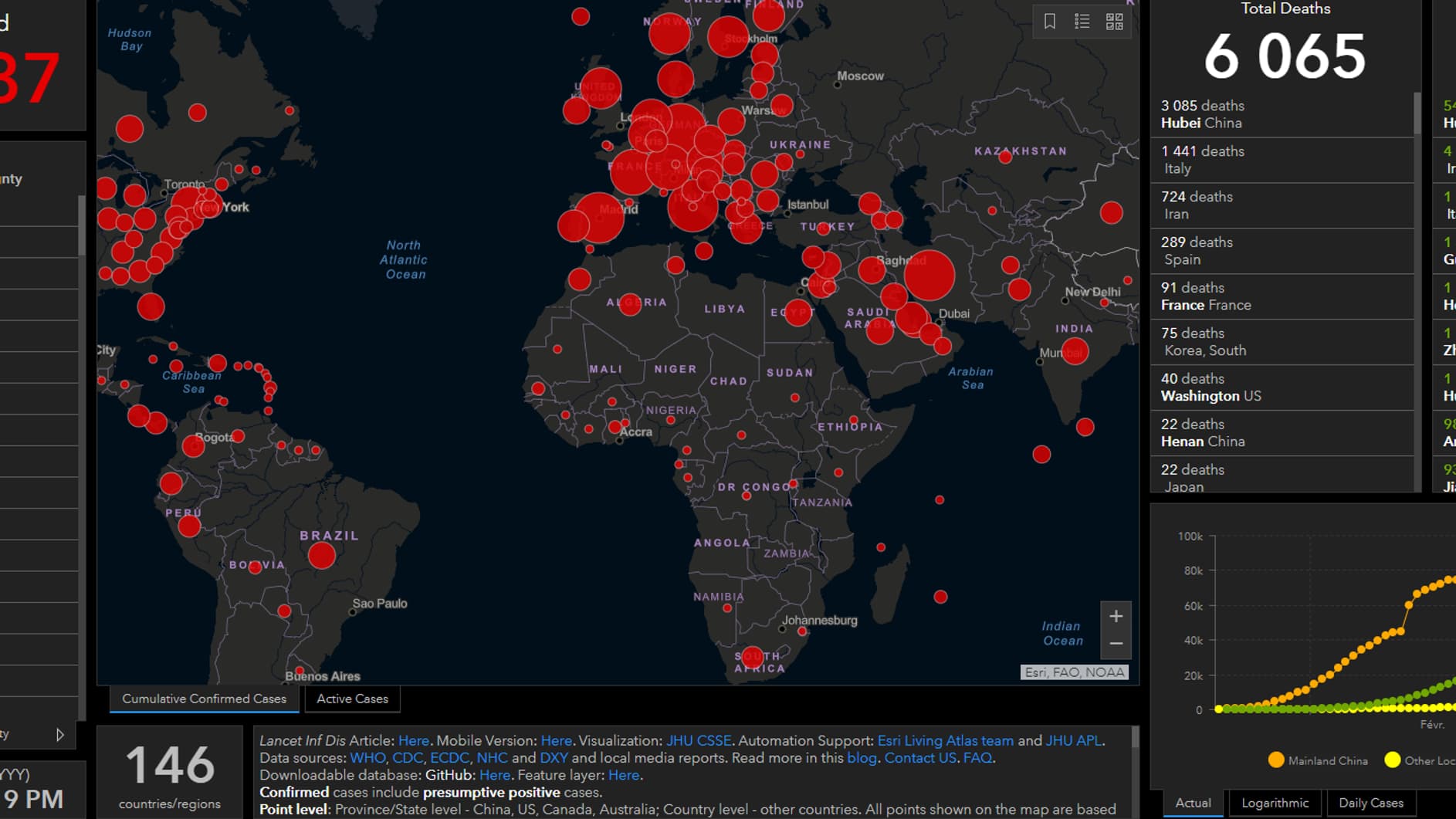
Task: Switch to the Active Cases tab
Action: click(352, 699)
